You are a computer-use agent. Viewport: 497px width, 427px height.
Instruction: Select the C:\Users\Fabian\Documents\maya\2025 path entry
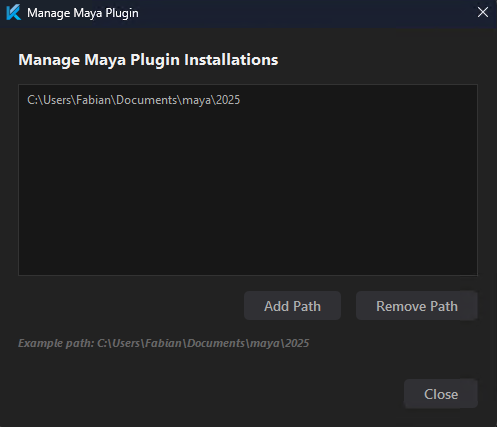(133, 100)
